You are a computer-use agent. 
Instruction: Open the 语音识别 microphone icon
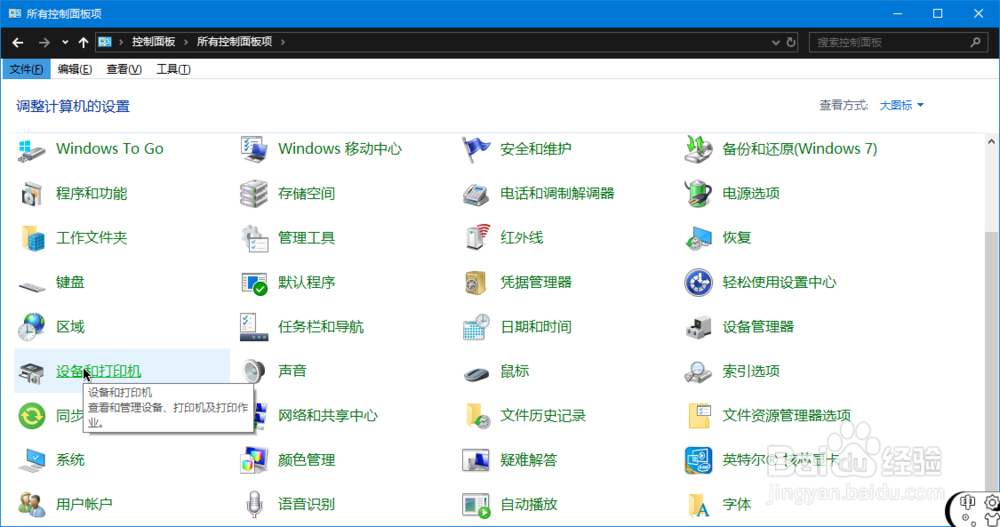pyautogui.click(x=254, y=505)
